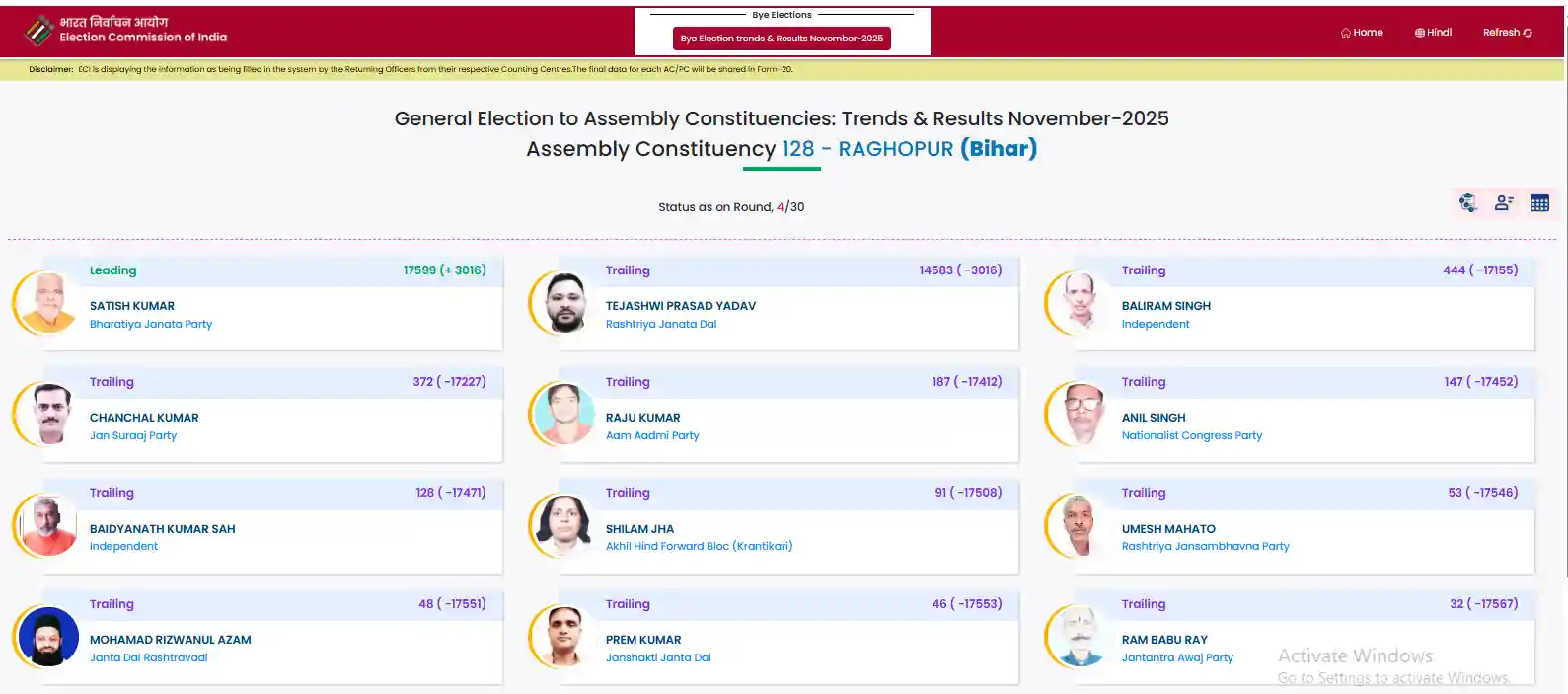Click the Election Commission of India logo
Screen dimensions: 1568x694
pyautogui.click(x=39, y=32)
